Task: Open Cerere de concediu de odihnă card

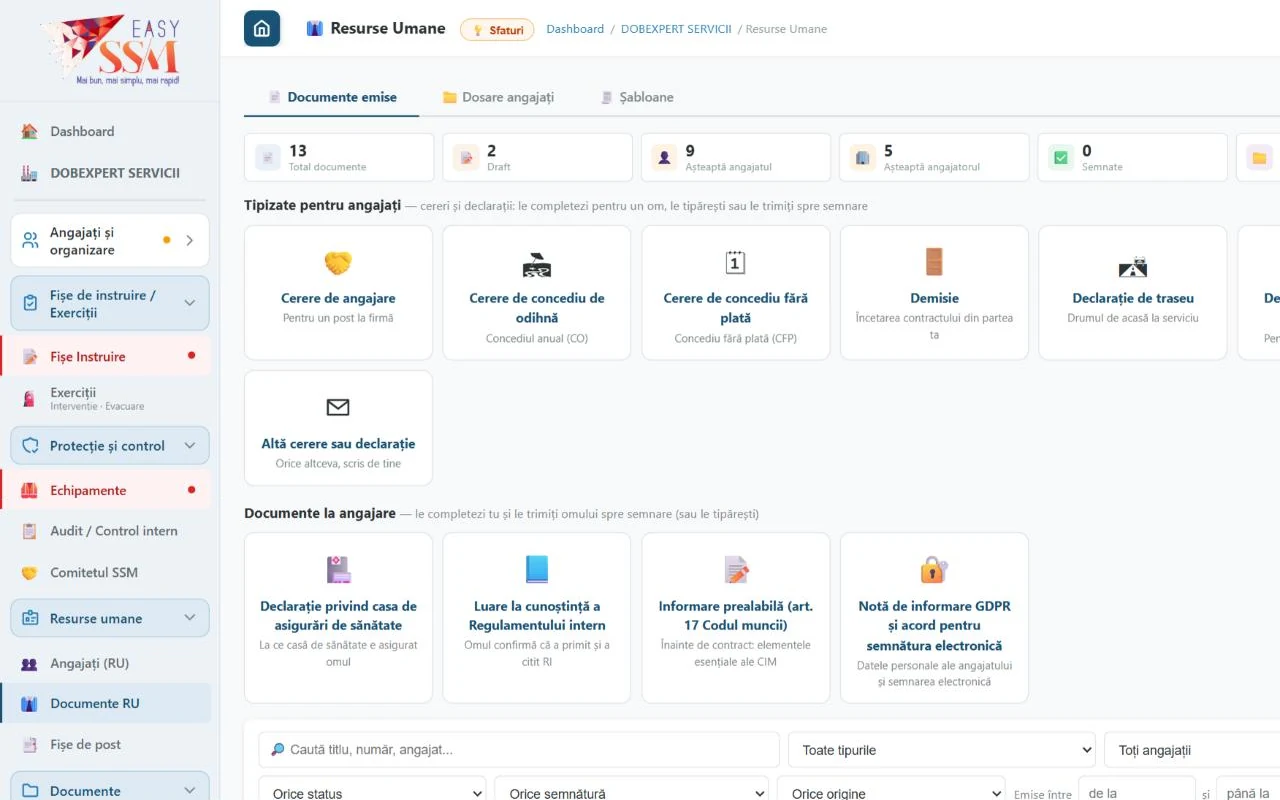Action: tap(537, 293)
